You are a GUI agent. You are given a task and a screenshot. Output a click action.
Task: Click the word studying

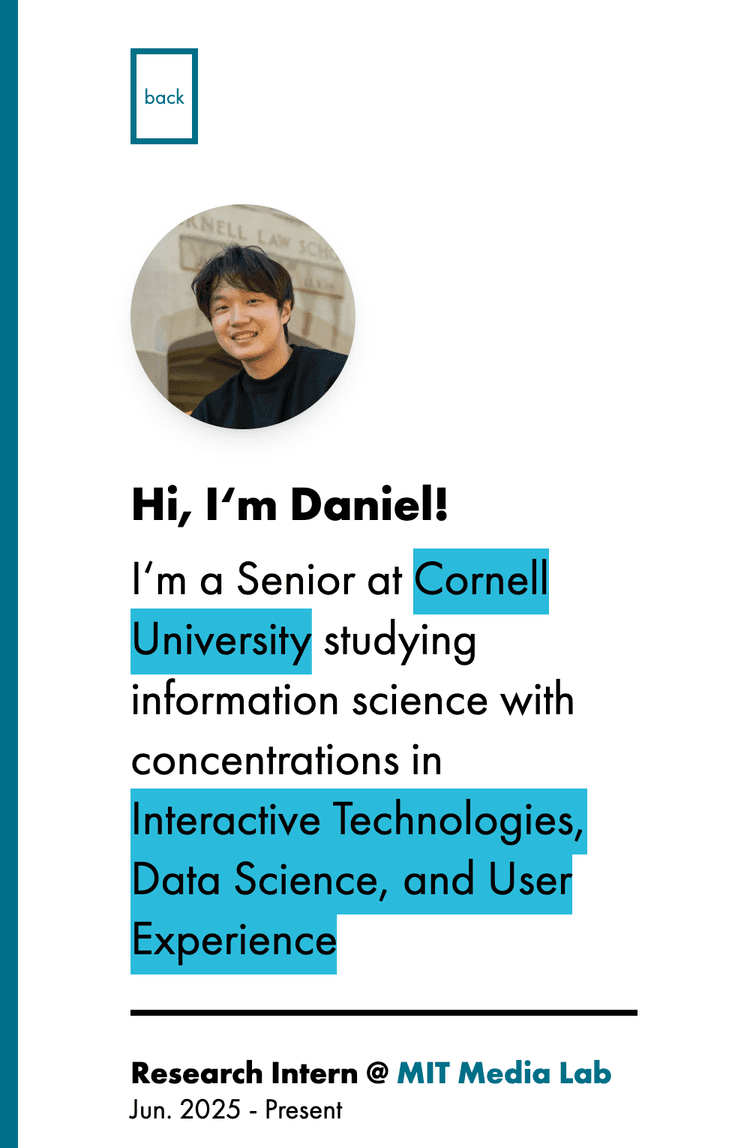(x=400, y=642)
